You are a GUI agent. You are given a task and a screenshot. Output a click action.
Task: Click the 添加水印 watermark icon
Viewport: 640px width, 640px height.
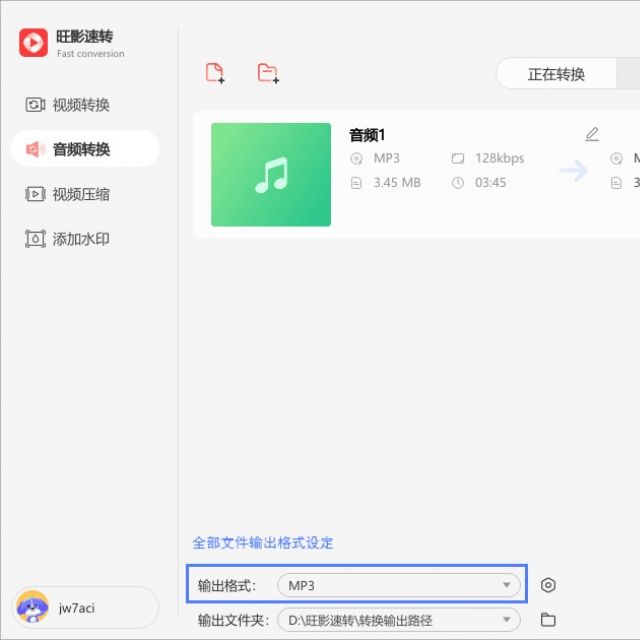[x=35, y=239]
